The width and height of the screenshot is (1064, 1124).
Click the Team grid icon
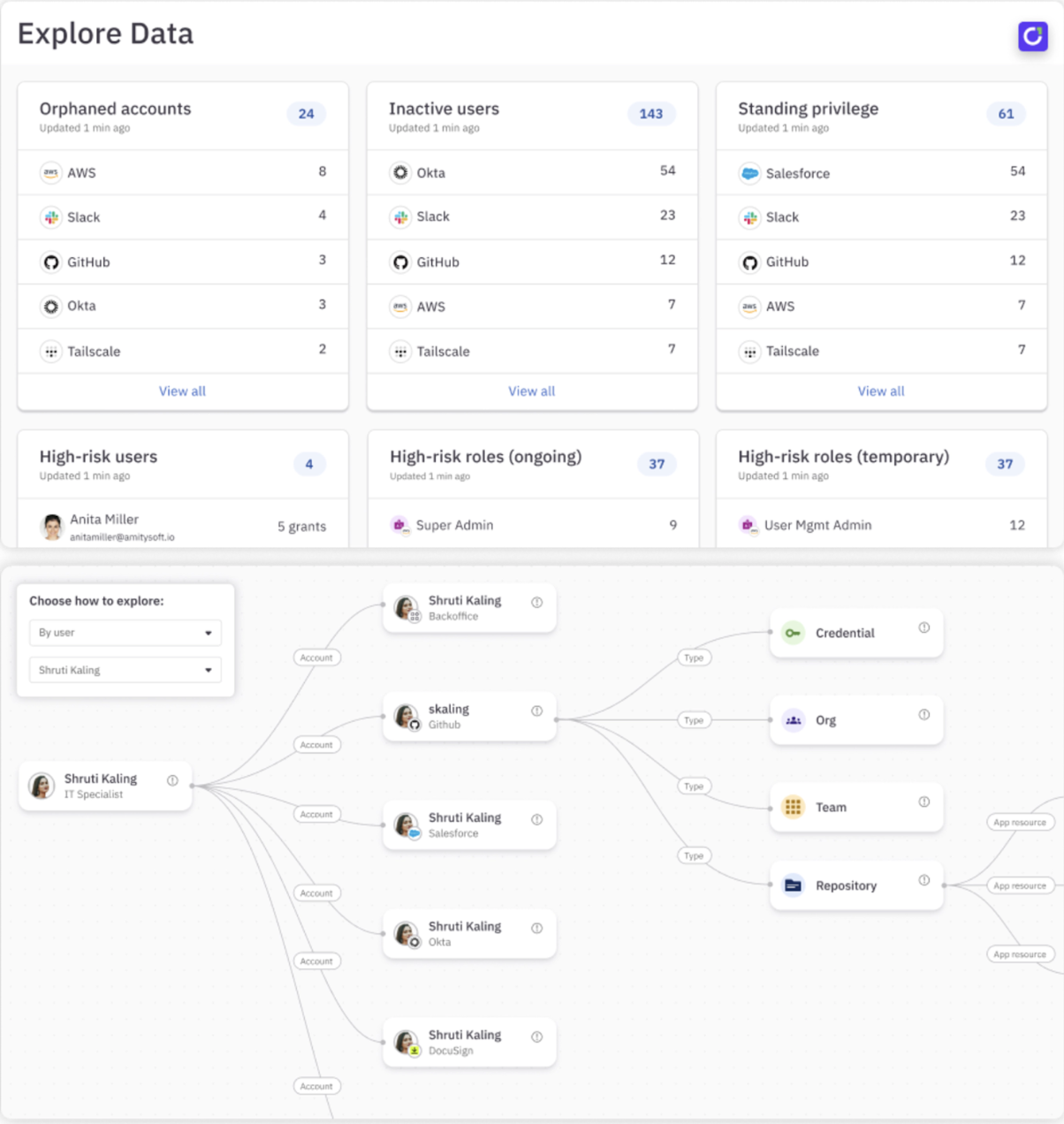[x=793, y=807]
